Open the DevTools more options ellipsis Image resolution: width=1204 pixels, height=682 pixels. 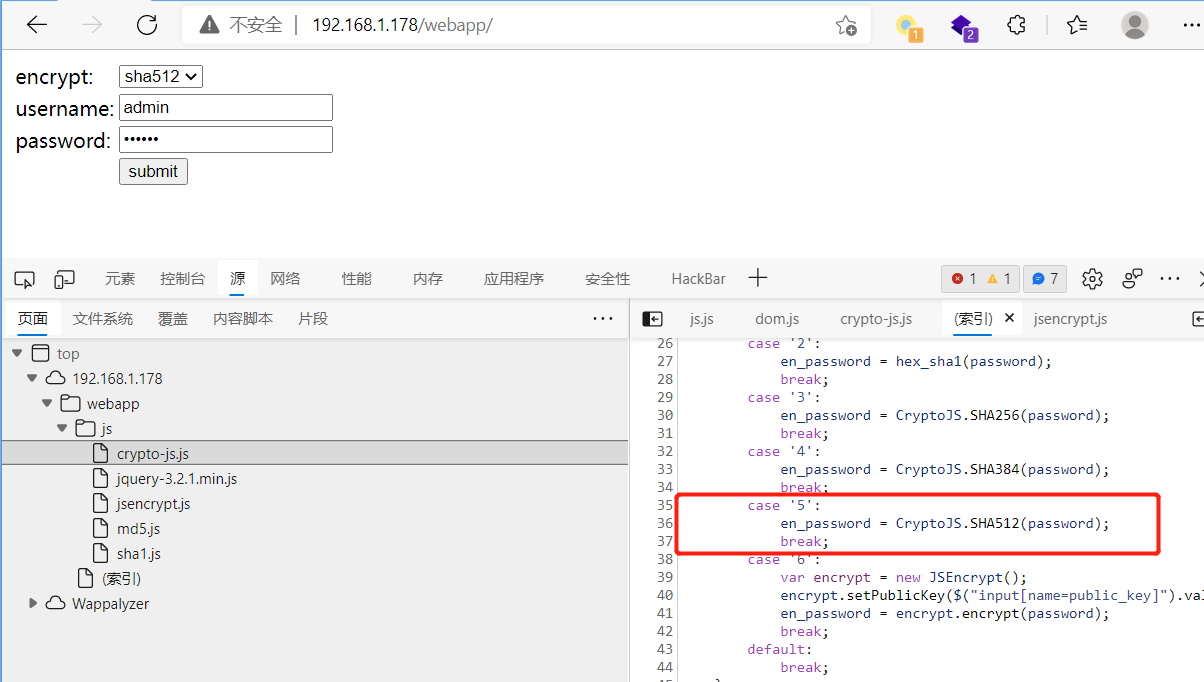click(x=1170, y=279)
